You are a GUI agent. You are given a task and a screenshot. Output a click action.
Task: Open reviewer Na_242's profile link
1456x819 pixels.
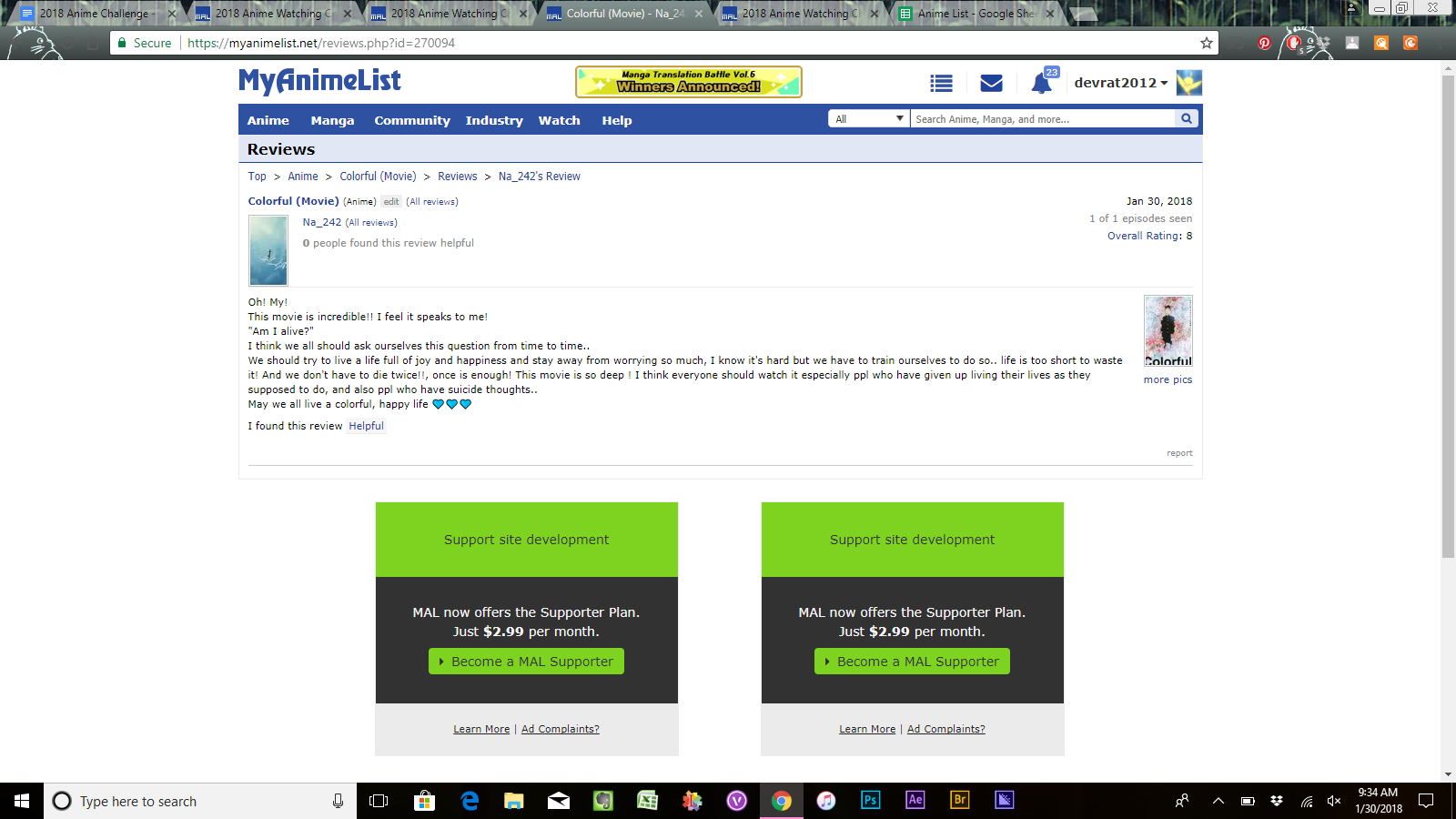[x=322, y=222]
